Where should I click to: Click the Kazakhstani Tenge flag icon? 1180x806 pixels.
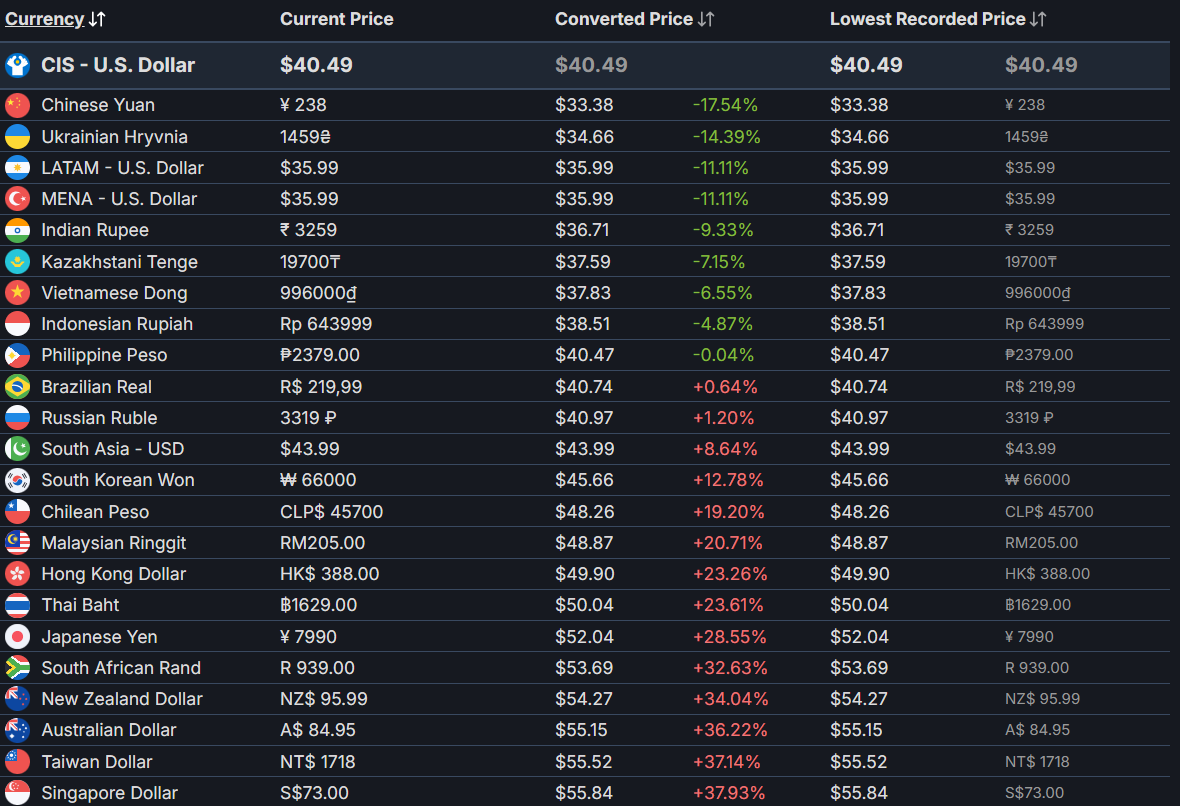(x=17, y=262)
